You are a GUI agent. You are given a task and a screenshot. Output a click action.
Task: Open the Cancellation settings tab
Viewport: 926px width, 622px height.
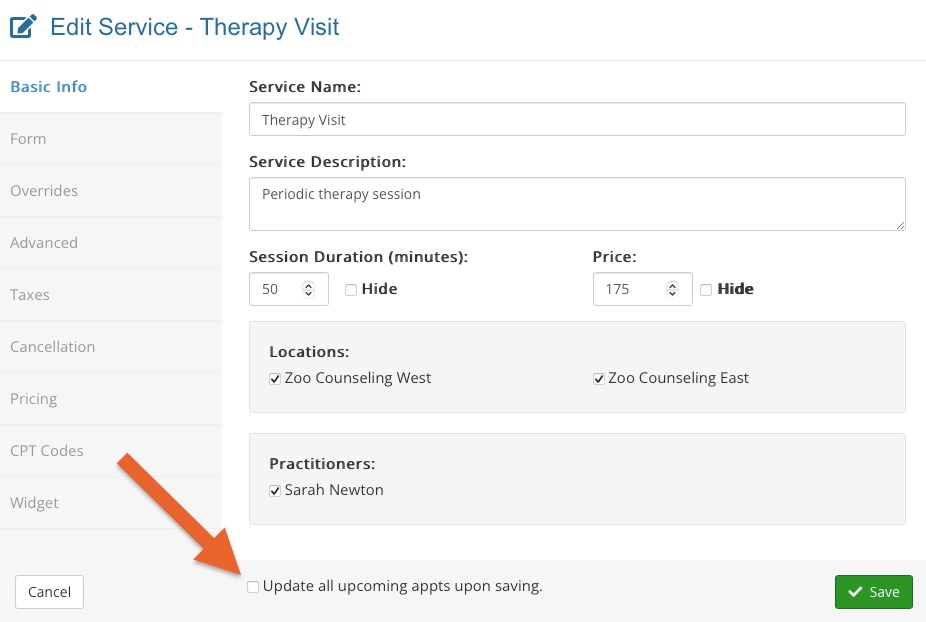pyautogui.click(x=111, y=347)
